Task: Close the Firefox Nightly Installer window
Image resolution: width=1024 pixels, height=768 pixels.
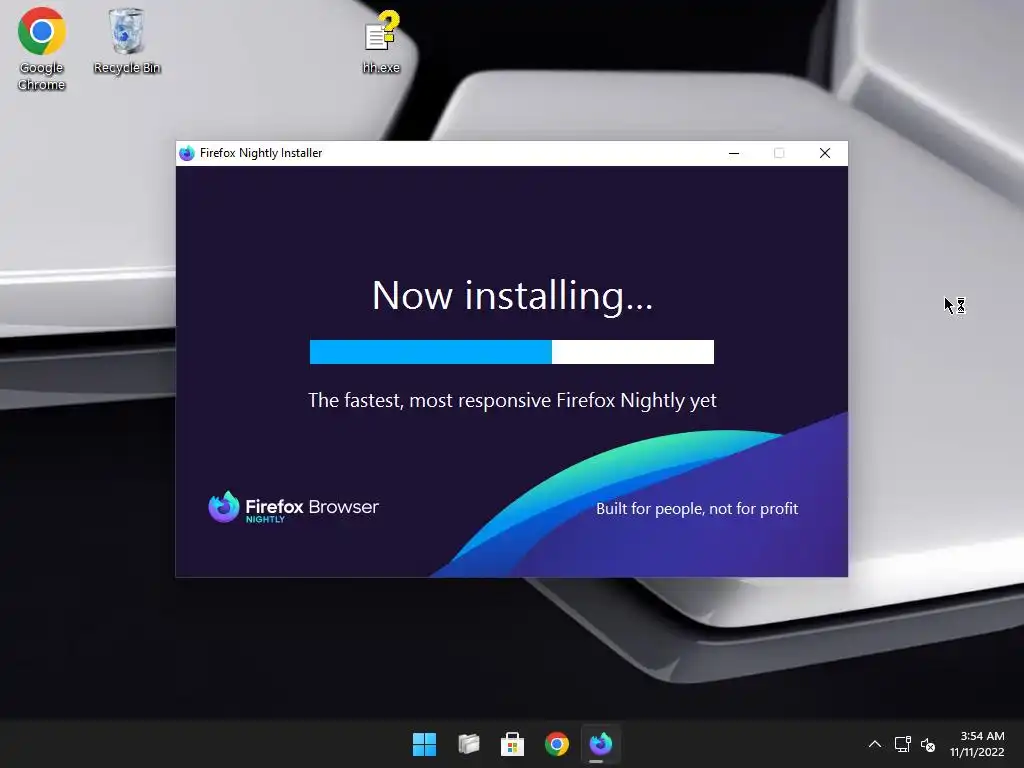Action: click(825, 153)
